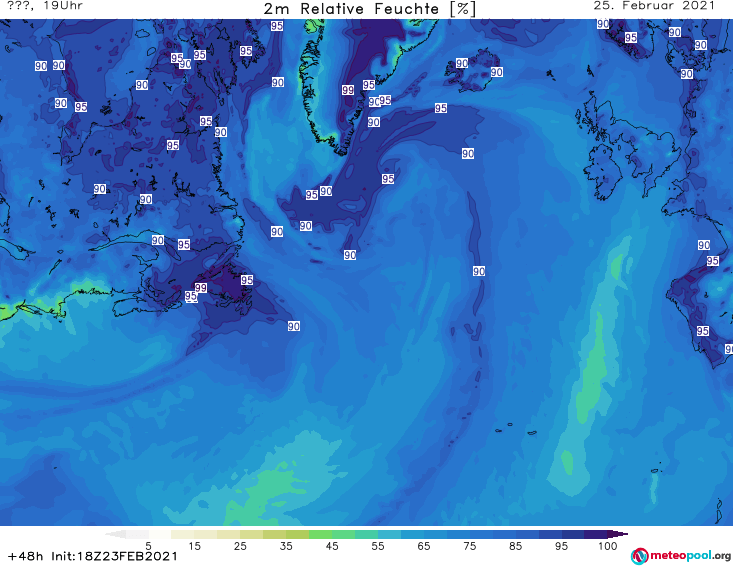Click the legend value '5'
Image resolution: width=733 pixels, height=566 pixels.
coord(148,546)
